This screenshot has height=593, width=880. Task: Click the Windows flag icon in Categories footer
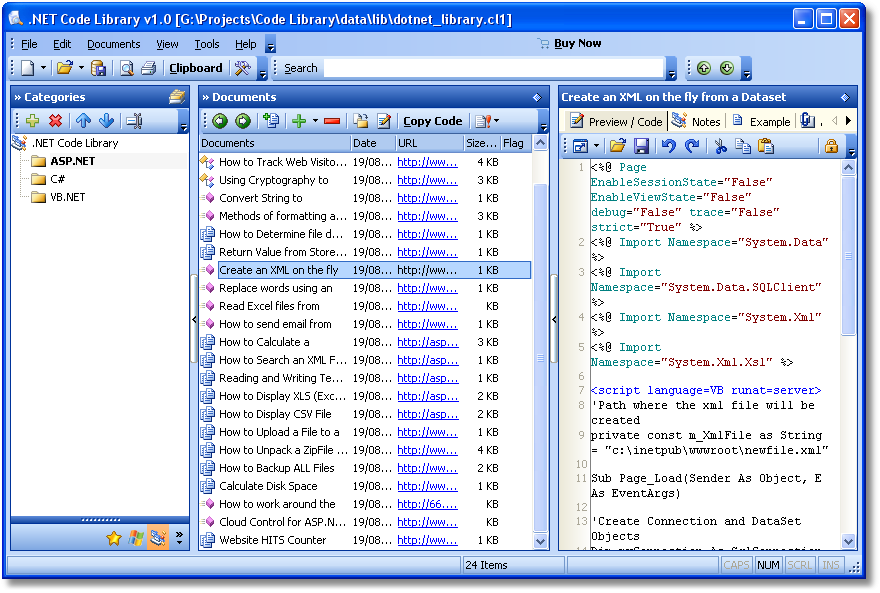pos(135,539)
